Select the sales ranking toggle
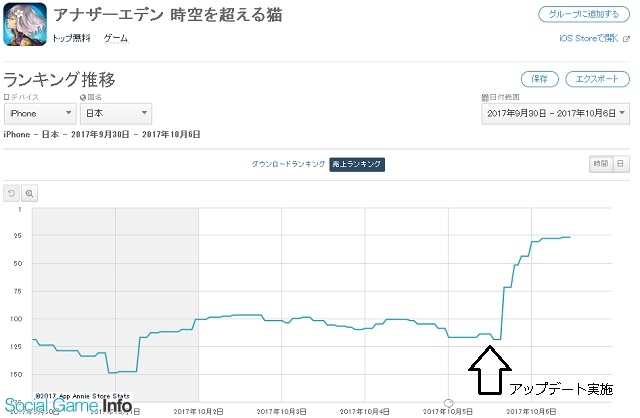 tap(357, 163)
